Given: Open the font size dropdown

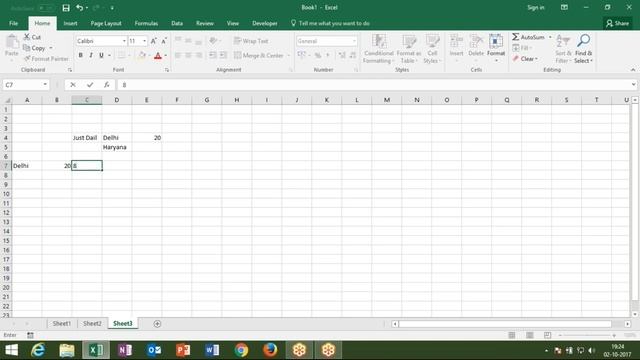Looking at the screenshot, I should (144, 41).
